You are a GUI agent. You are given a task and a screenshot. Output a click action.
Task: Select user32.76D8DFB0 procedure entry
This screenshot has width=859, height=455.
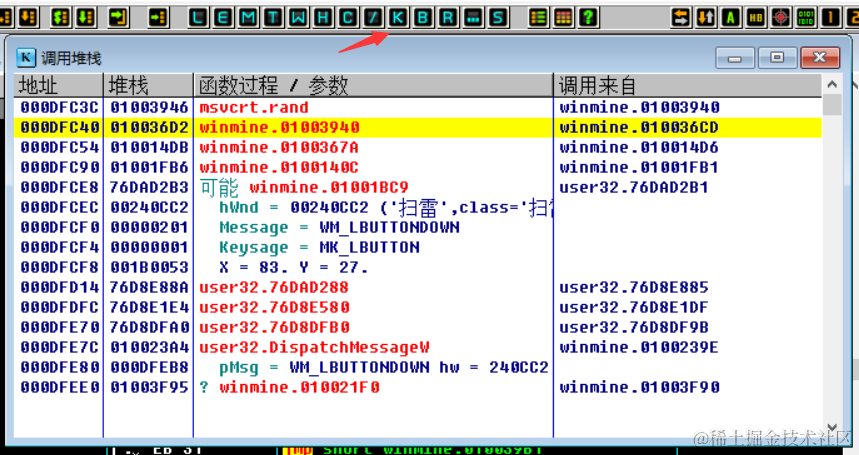click(x=274, y=327)
